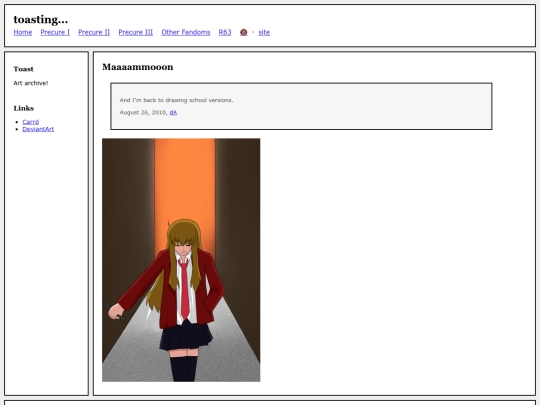Click the Art archive! sidebar text
This screenshot has width=540, height=405.
[x=31, y=83]
